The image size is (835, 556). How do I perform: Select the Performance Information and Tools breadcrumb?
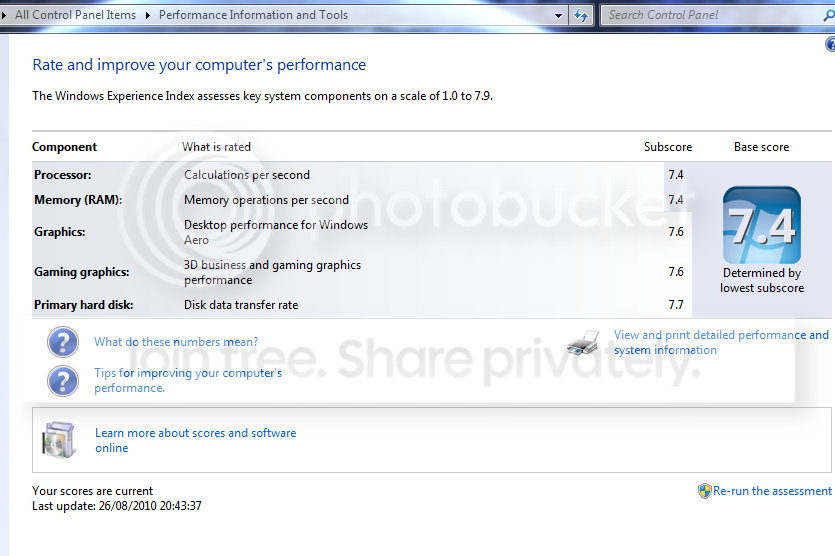click(253, 15)
